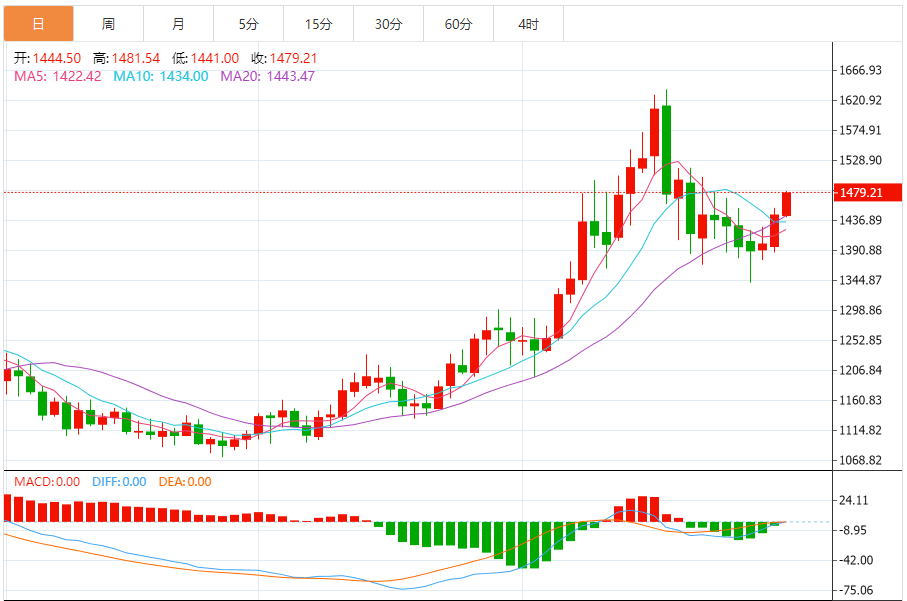
Task: Click the 1620.92 price axis label
Action: [x=861, y=101]
